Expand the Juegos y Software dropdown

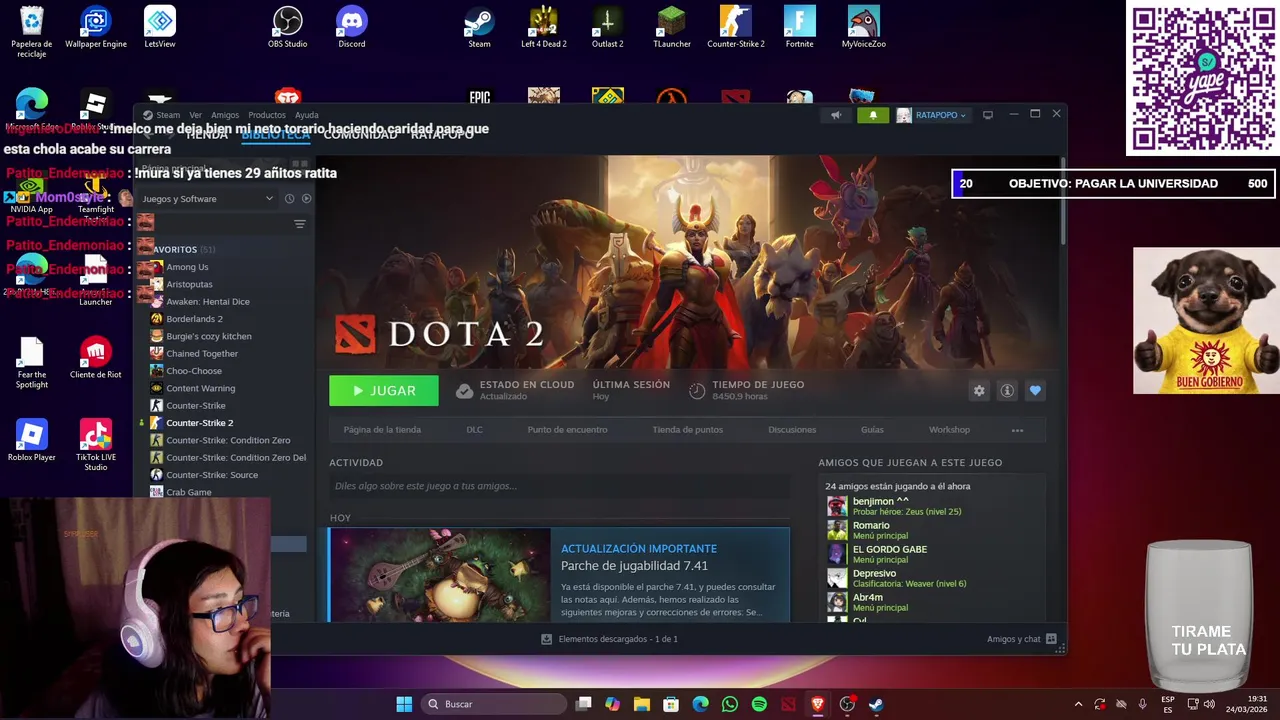[207, 198]
